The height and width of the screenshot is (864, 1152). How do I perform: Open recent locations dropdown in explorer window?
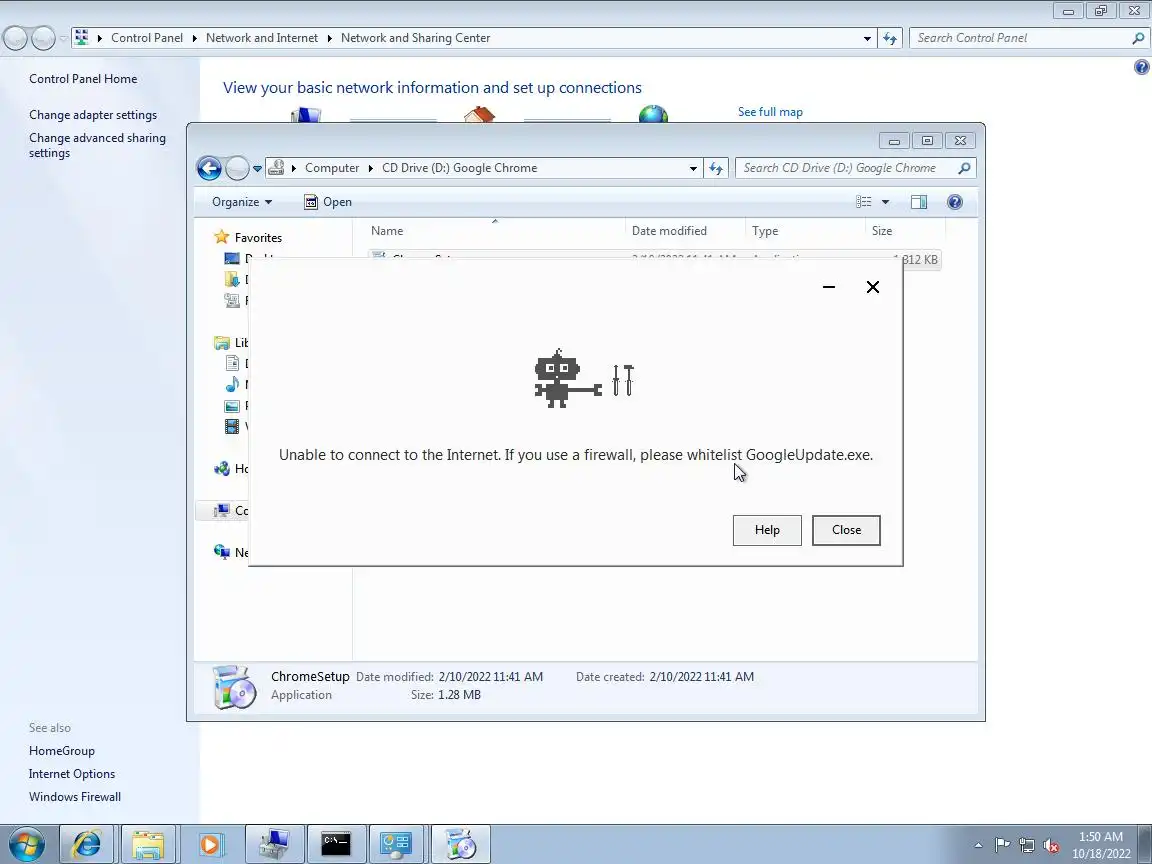[257, 168]
